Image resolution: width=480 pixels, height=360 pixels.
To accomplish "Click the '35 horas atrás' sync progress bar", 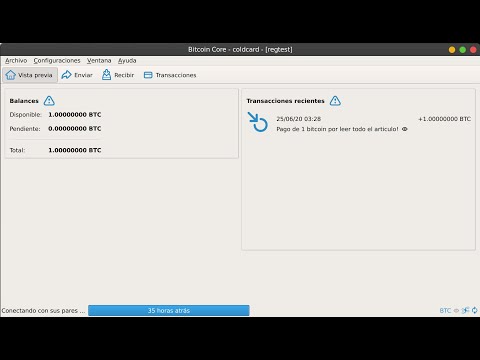I will (169, 310).
